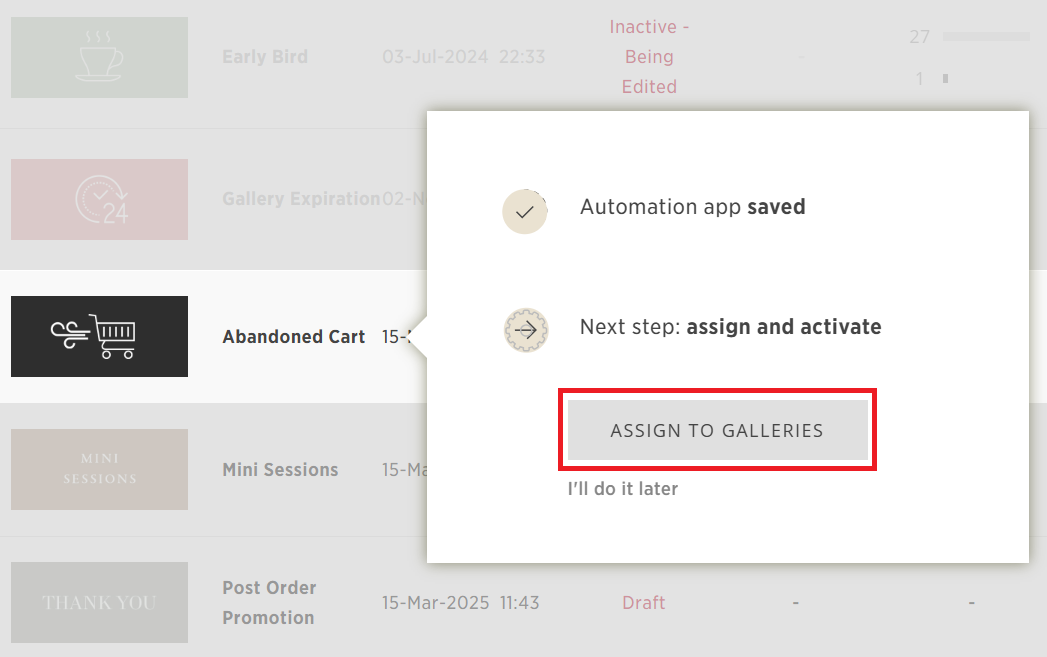
Task: Click the gear arrow icon beside Next step
Action: point(526,330)
